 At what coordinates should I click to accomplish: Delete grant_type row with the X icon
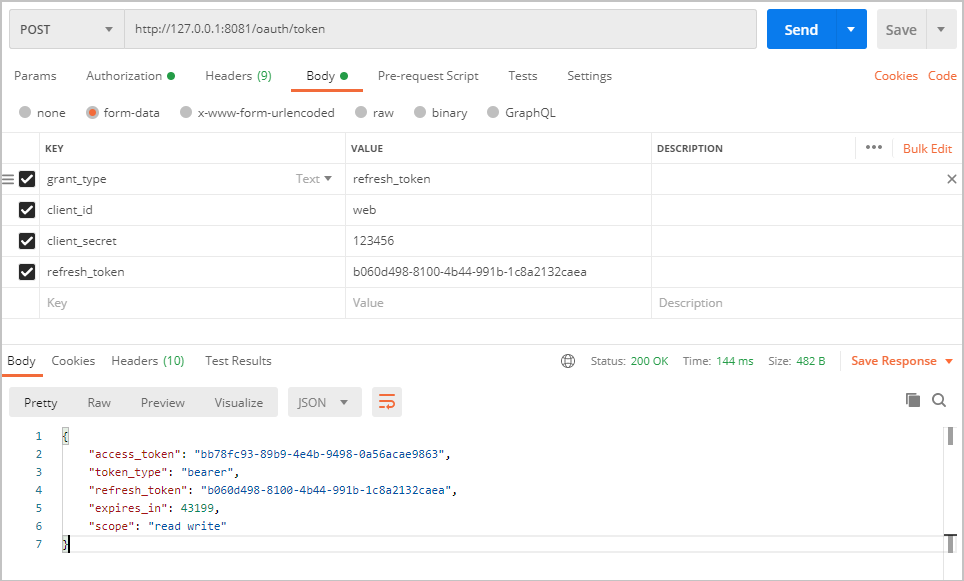point(952,179)
